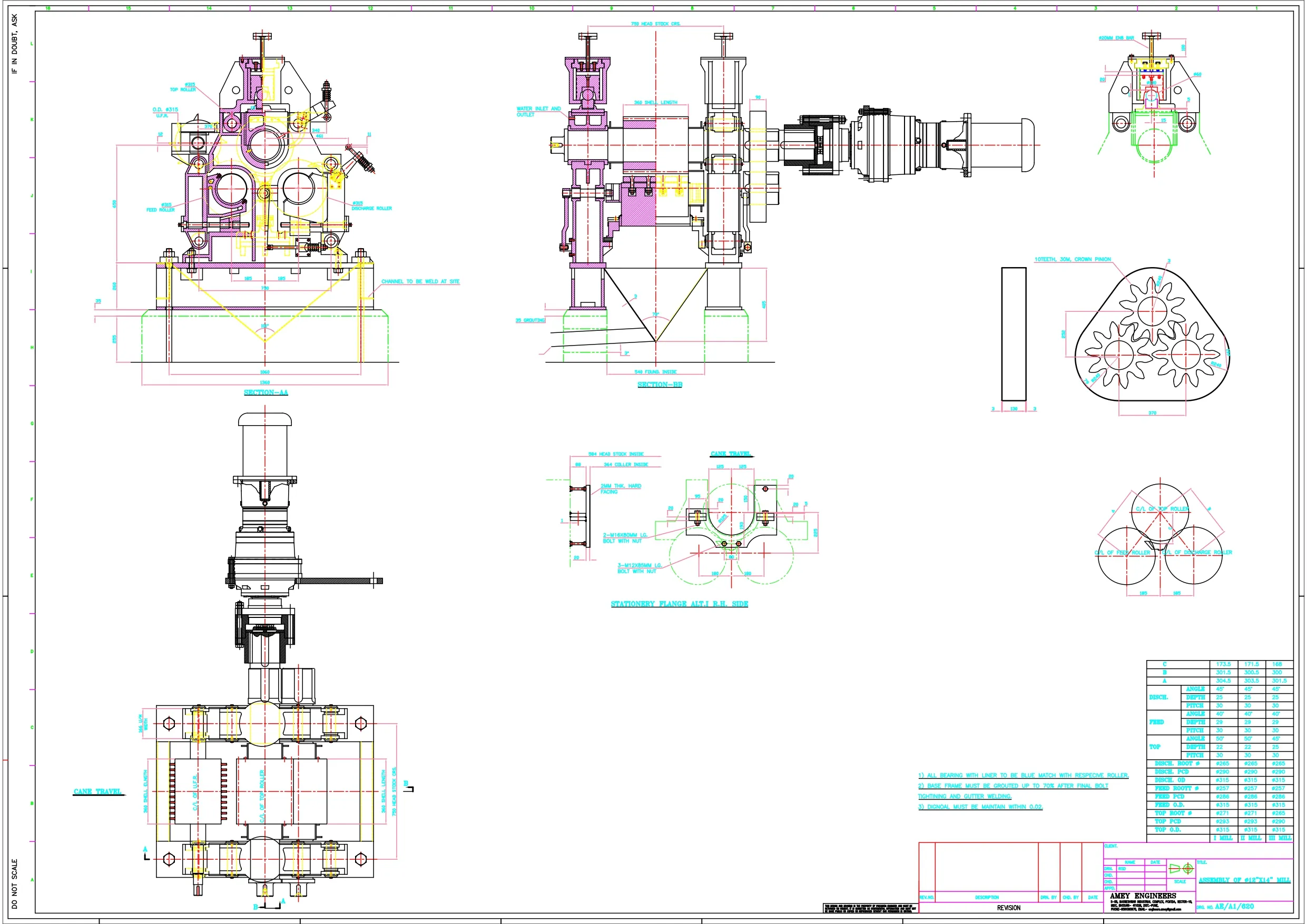Select the TOP PCD row label
This screenshot has height=924, width=1307.
coord(1167,821)
